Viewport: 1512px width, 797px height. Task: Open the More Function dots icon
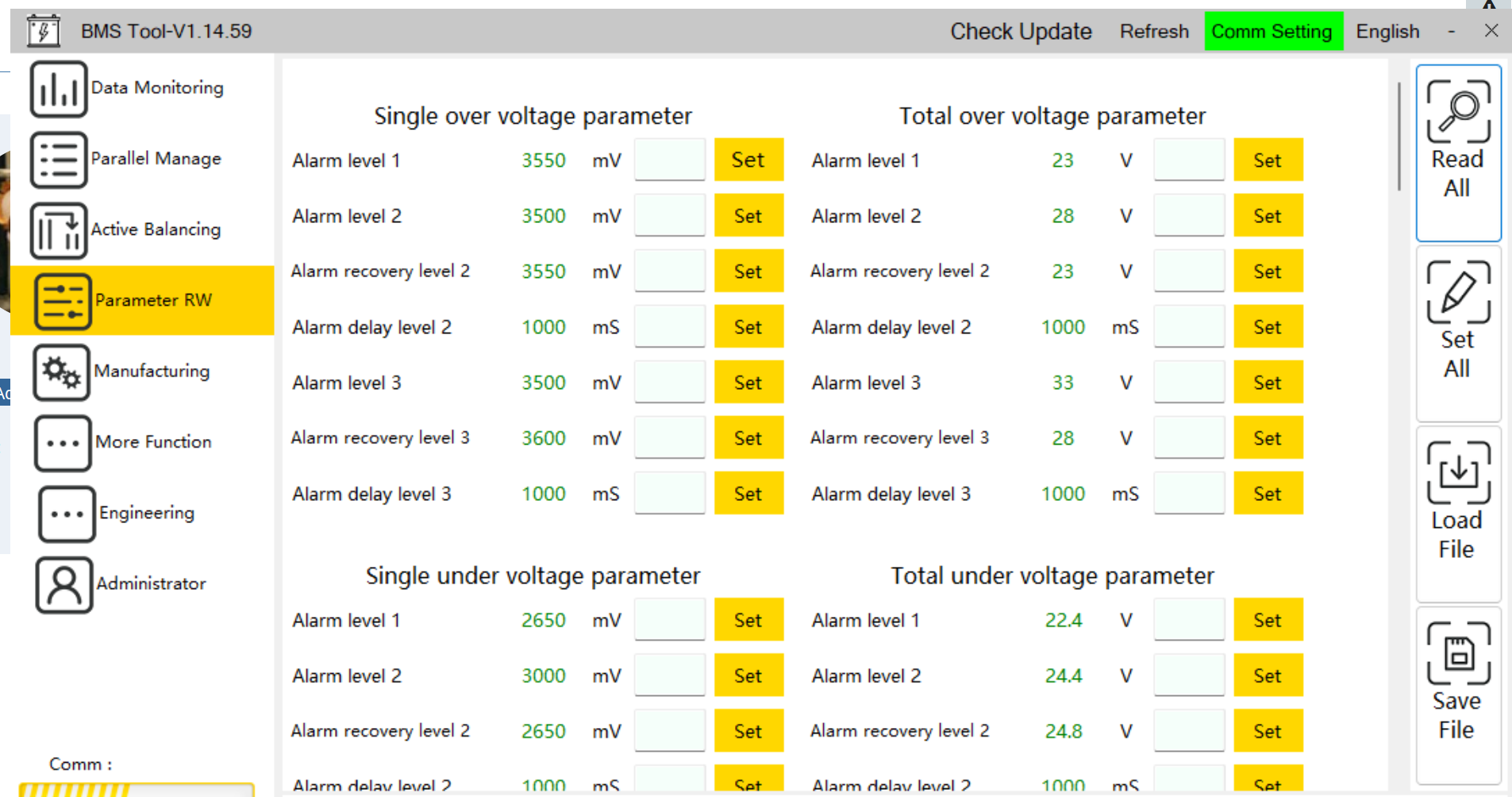coord(63,443)
